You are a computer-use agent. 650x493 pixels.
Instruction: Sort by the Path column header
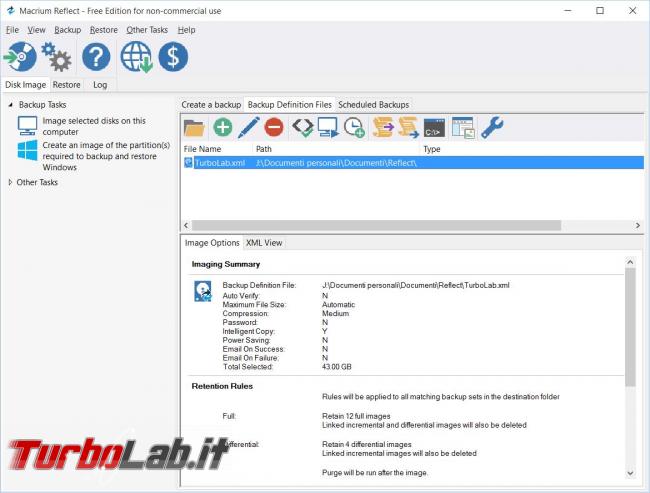pos(336,149)
